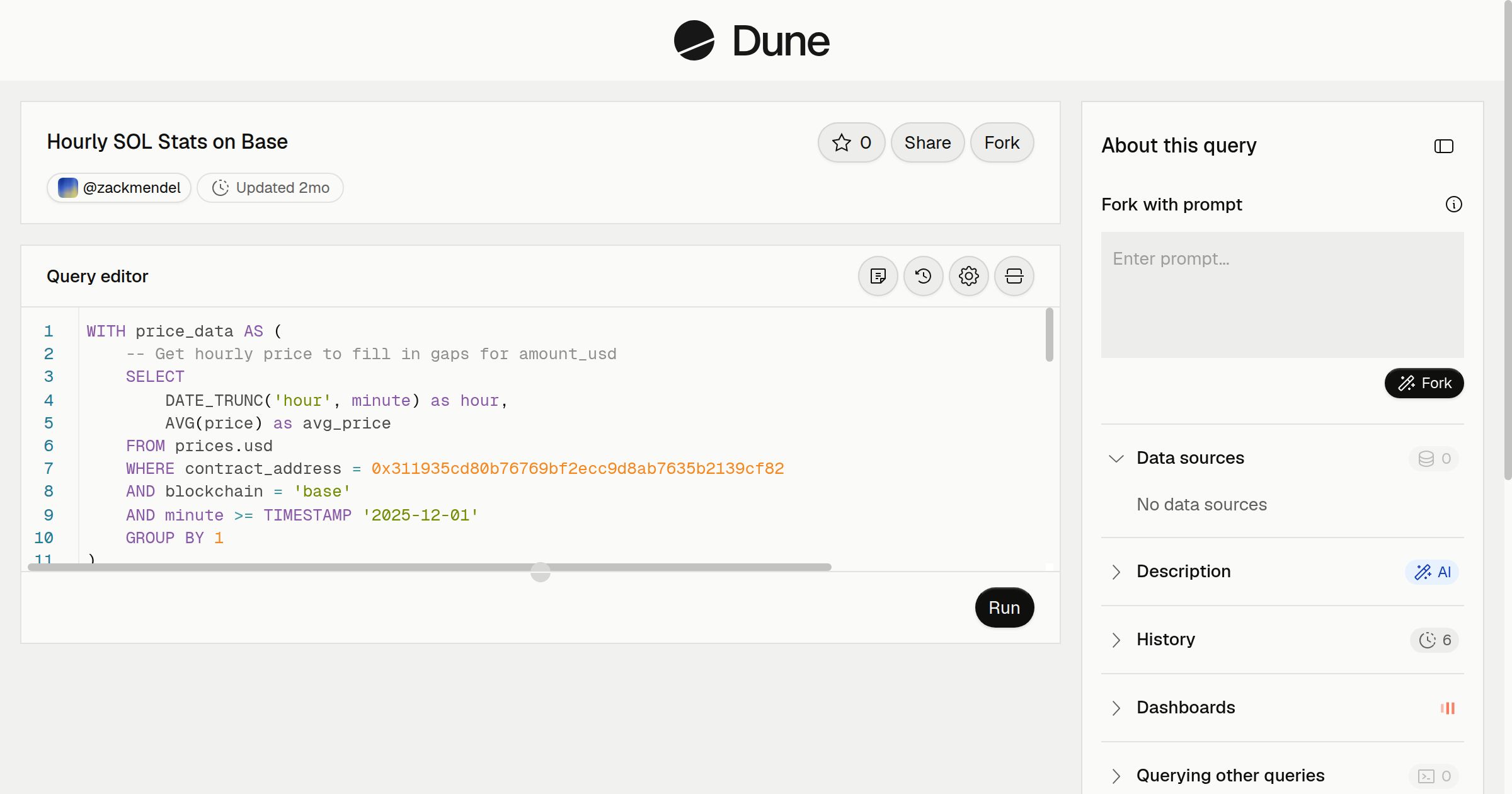1512x794 pixels.
Task: Expand the History section
Action: tap(1116, 640)
